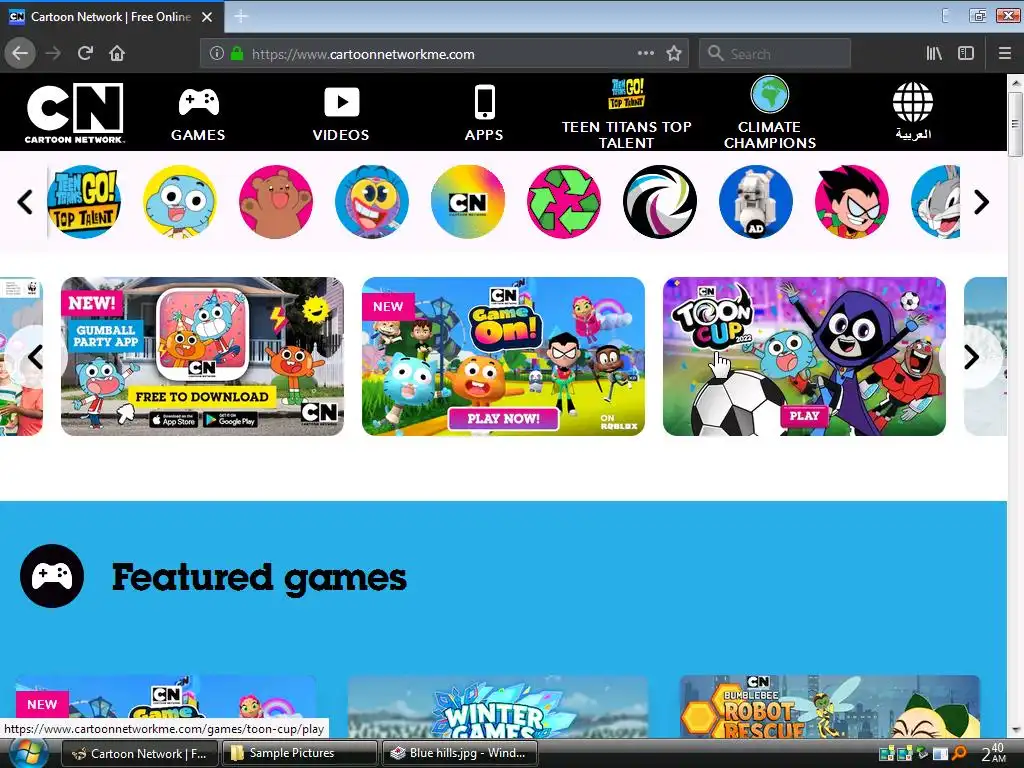Screen dimensions: 1024x768
Task: Switch site language to Arabic
Action: click(913, 111)
